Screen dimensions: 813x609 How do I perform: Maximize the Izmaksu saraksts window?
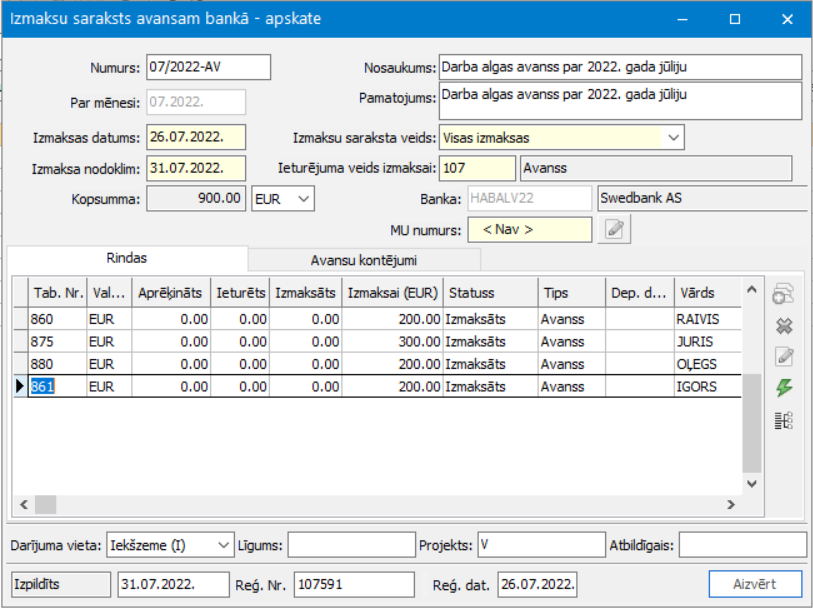[735, 19]
